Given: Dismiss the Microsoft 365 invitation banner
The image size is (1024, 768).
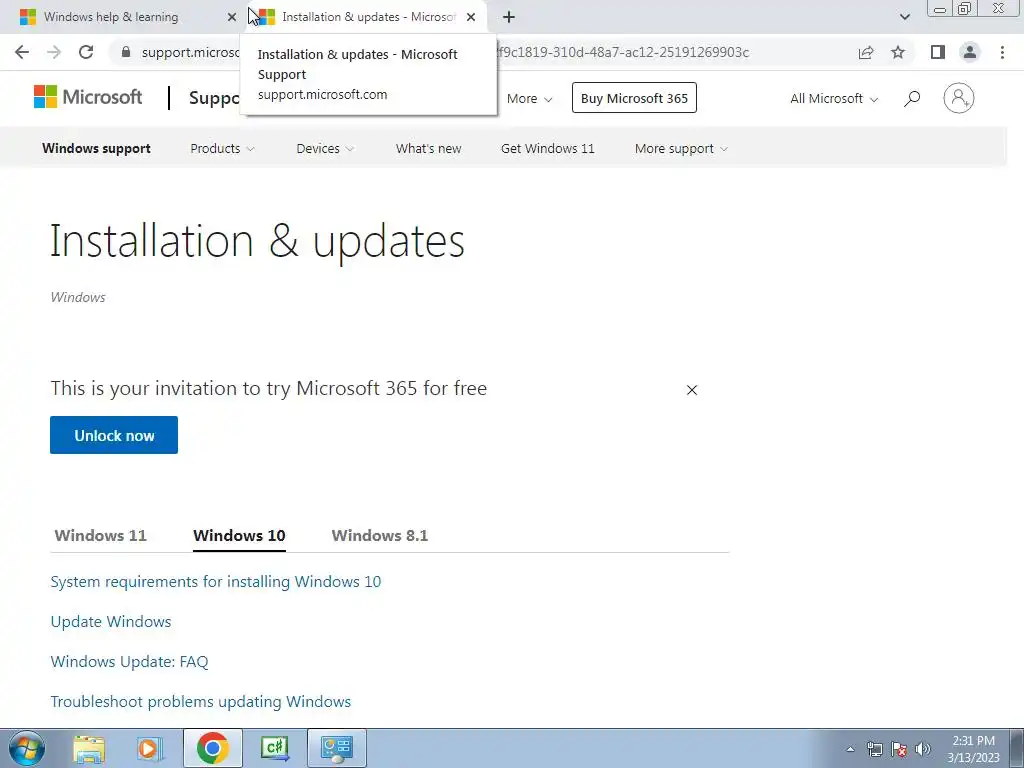Looking at the screenshot, I should 692,390.
